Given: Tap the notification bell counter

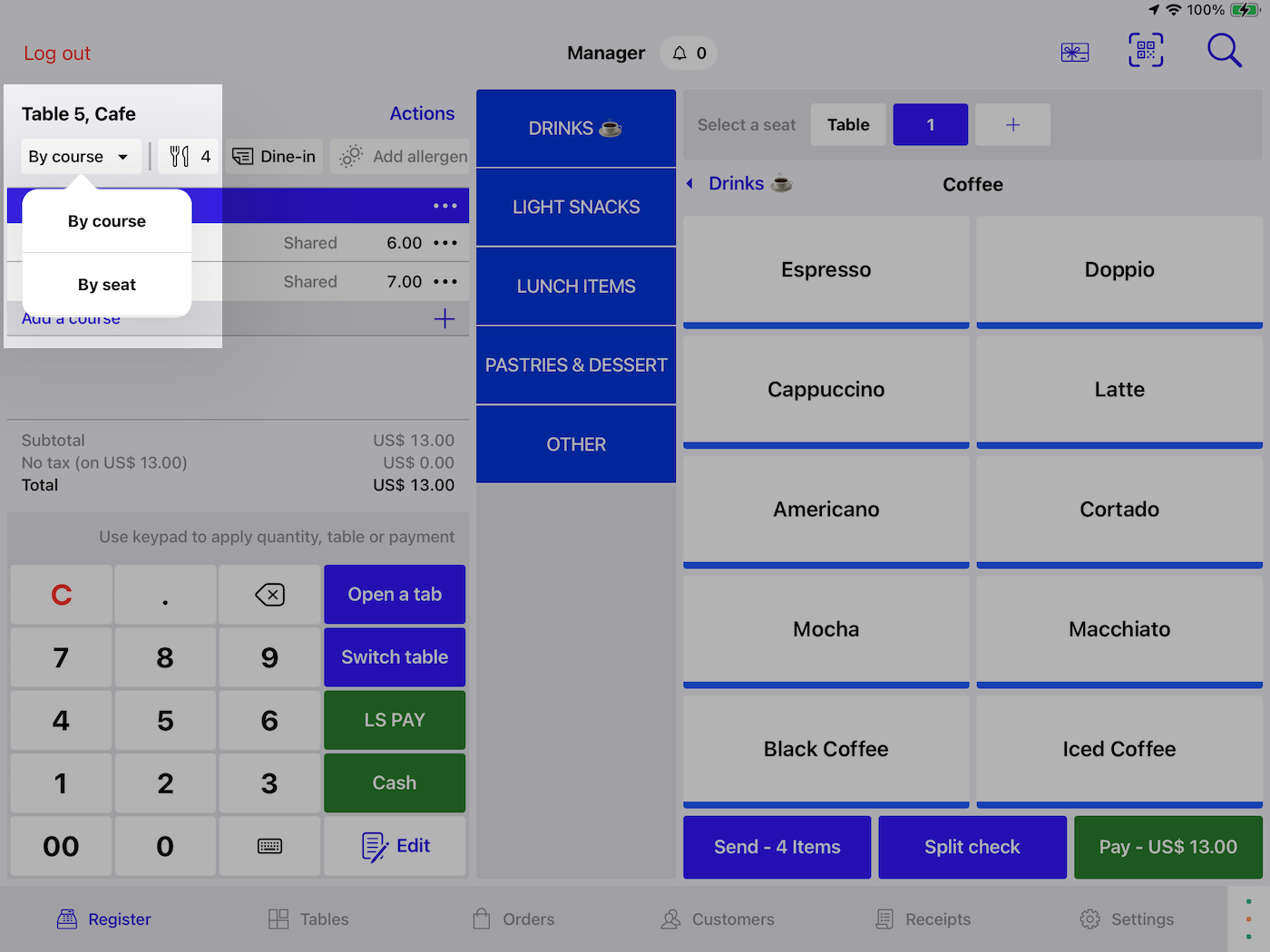Looking at the screenshot, I should (689, 53).
